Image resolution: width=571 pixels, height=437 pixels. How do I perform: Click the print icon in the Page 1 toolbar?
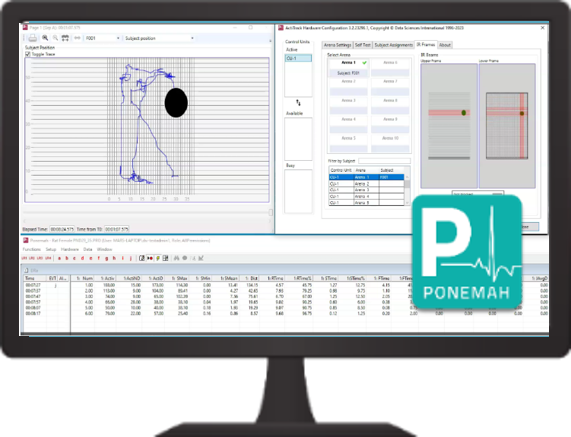tap(32, 38)
